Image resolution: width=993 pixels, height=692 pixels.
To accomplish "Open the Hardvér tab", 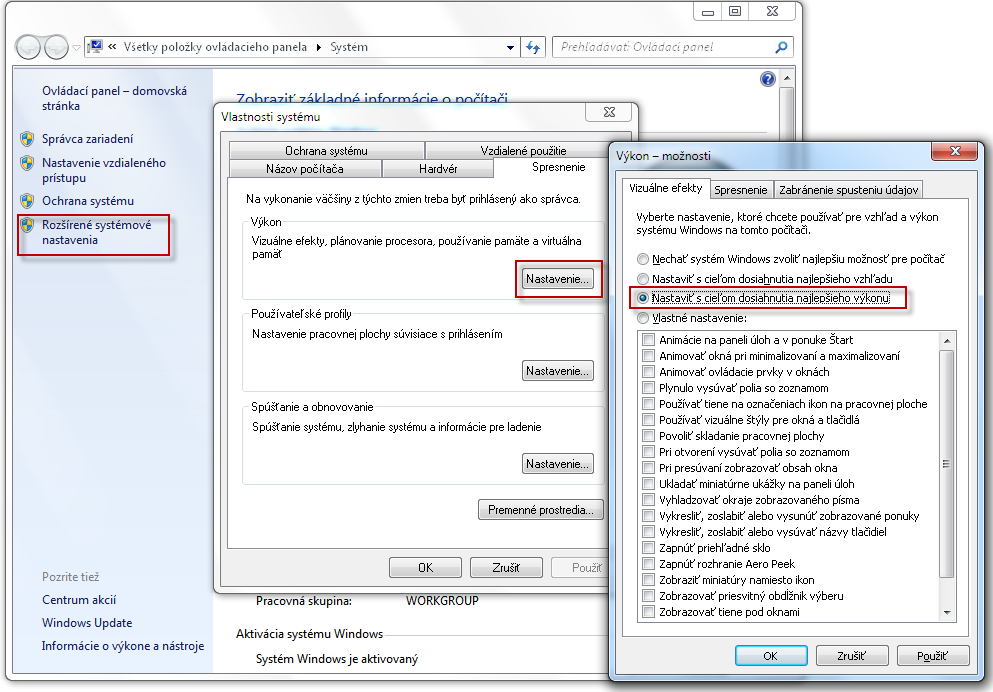I will (438, 169).
